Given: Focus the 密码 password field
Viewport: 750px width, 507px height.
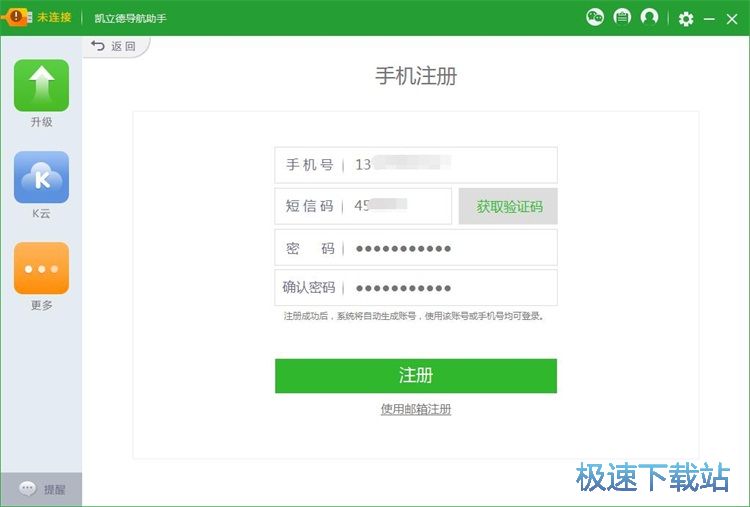Looking at the screenshot, I should click(x=416, y=248).
